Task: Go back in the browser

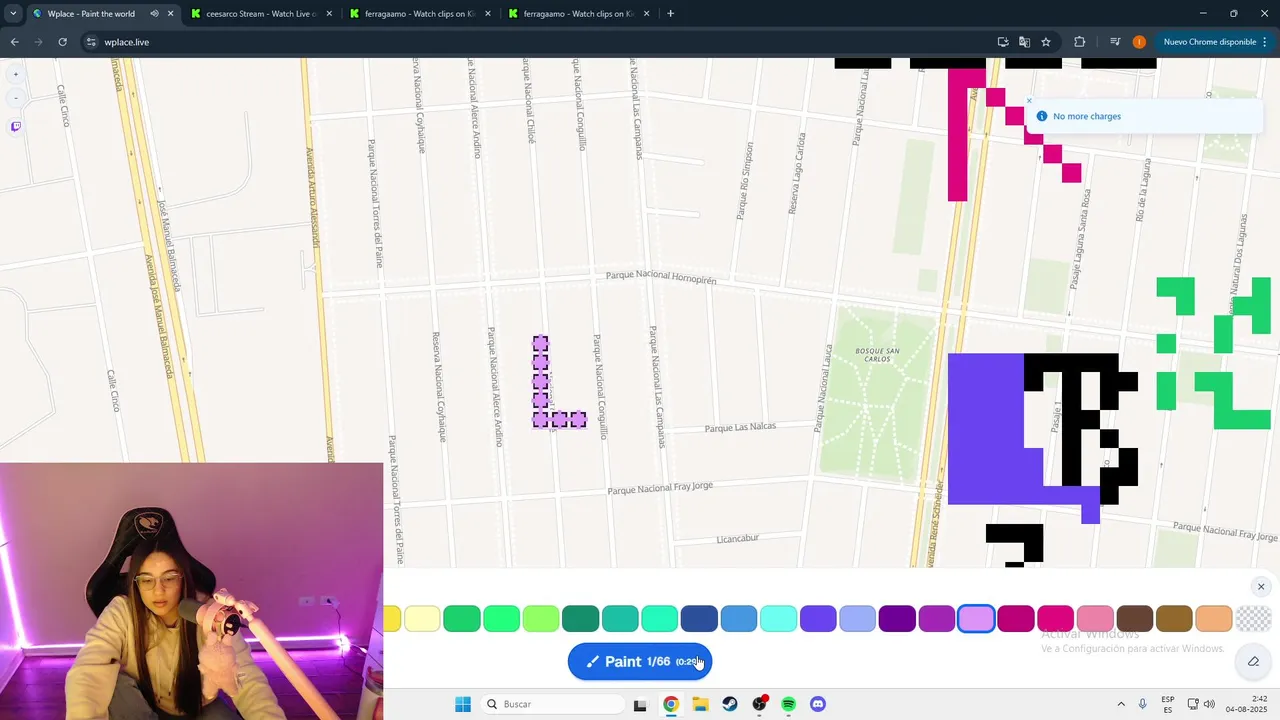Action: pos(15,42)
